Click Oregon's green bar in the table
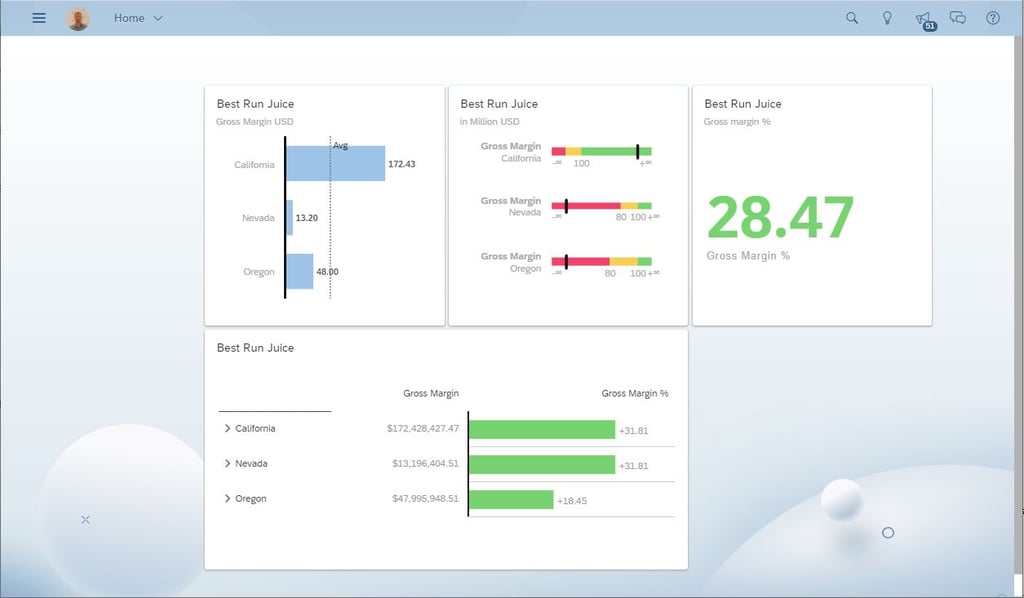 510,498
